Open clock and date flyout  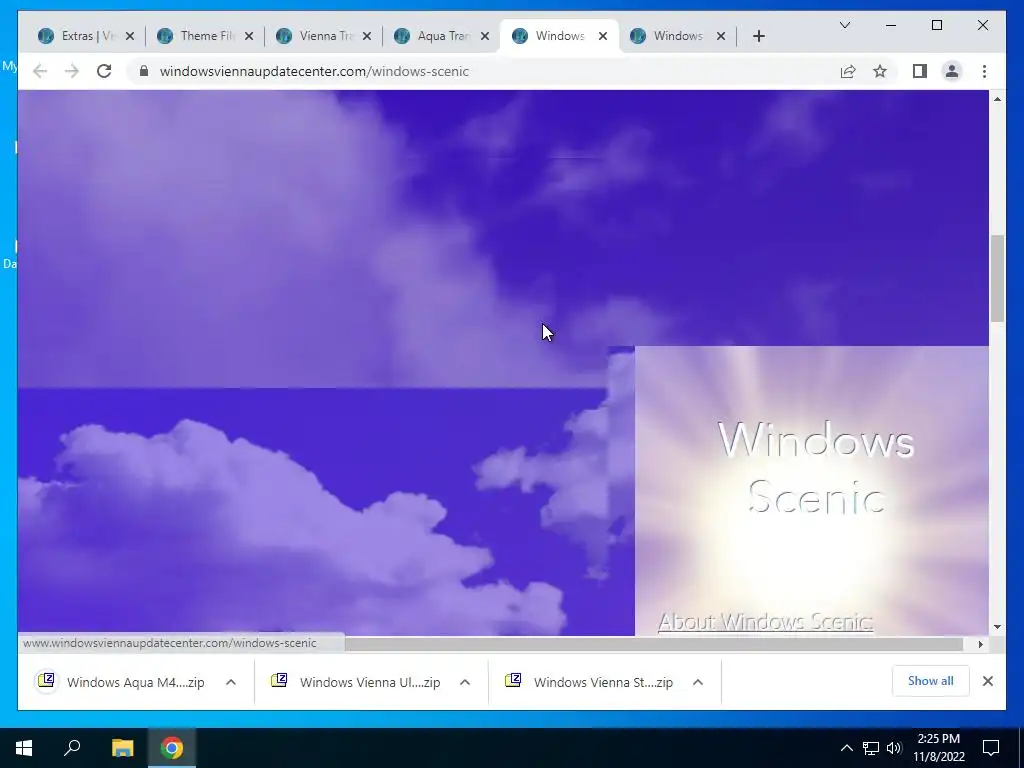point(938,748)
